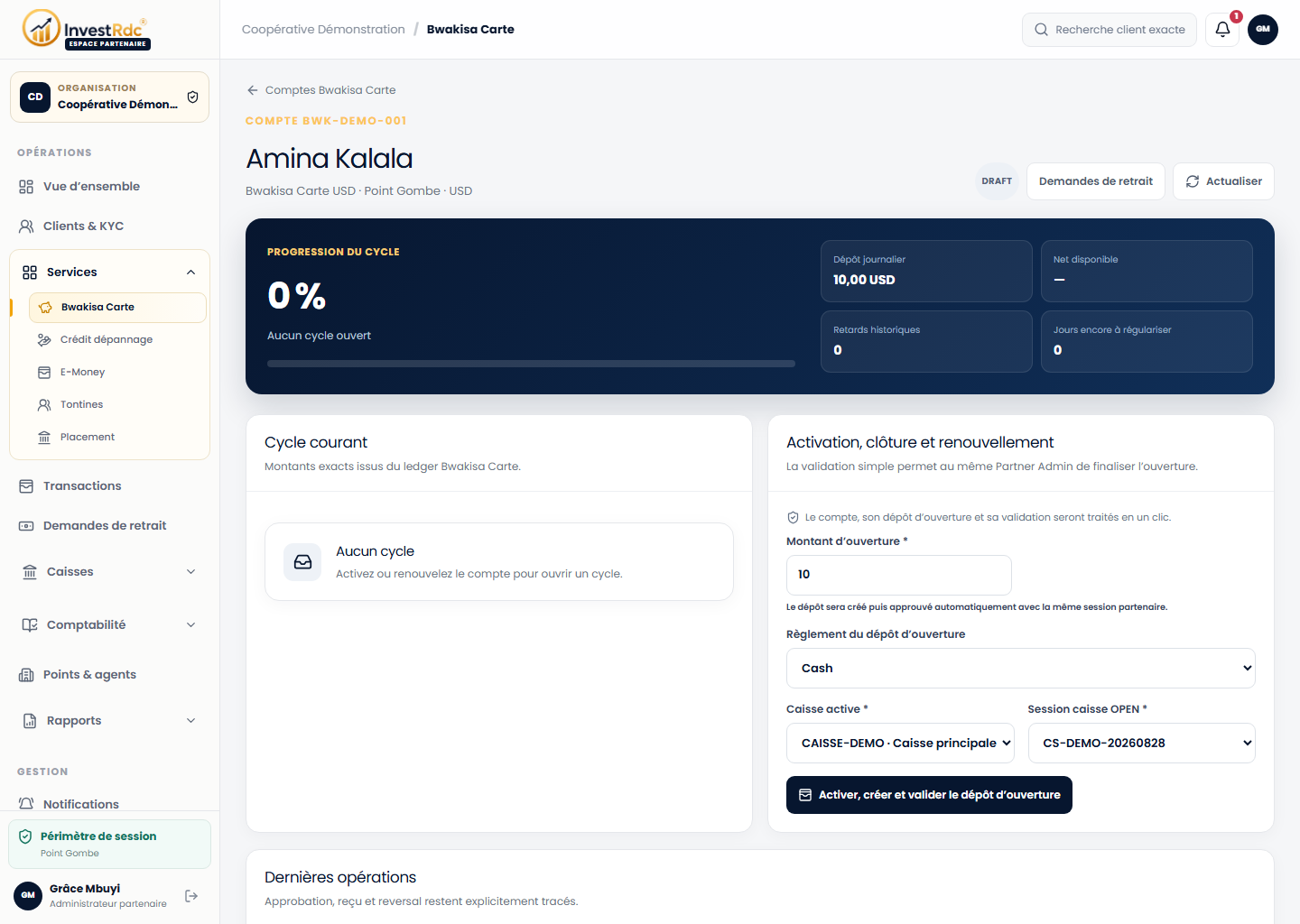Viewport: 1300px width, 924px height.
Task: Click the Jours encore à régulariser card
Action: click(1147, 341)
